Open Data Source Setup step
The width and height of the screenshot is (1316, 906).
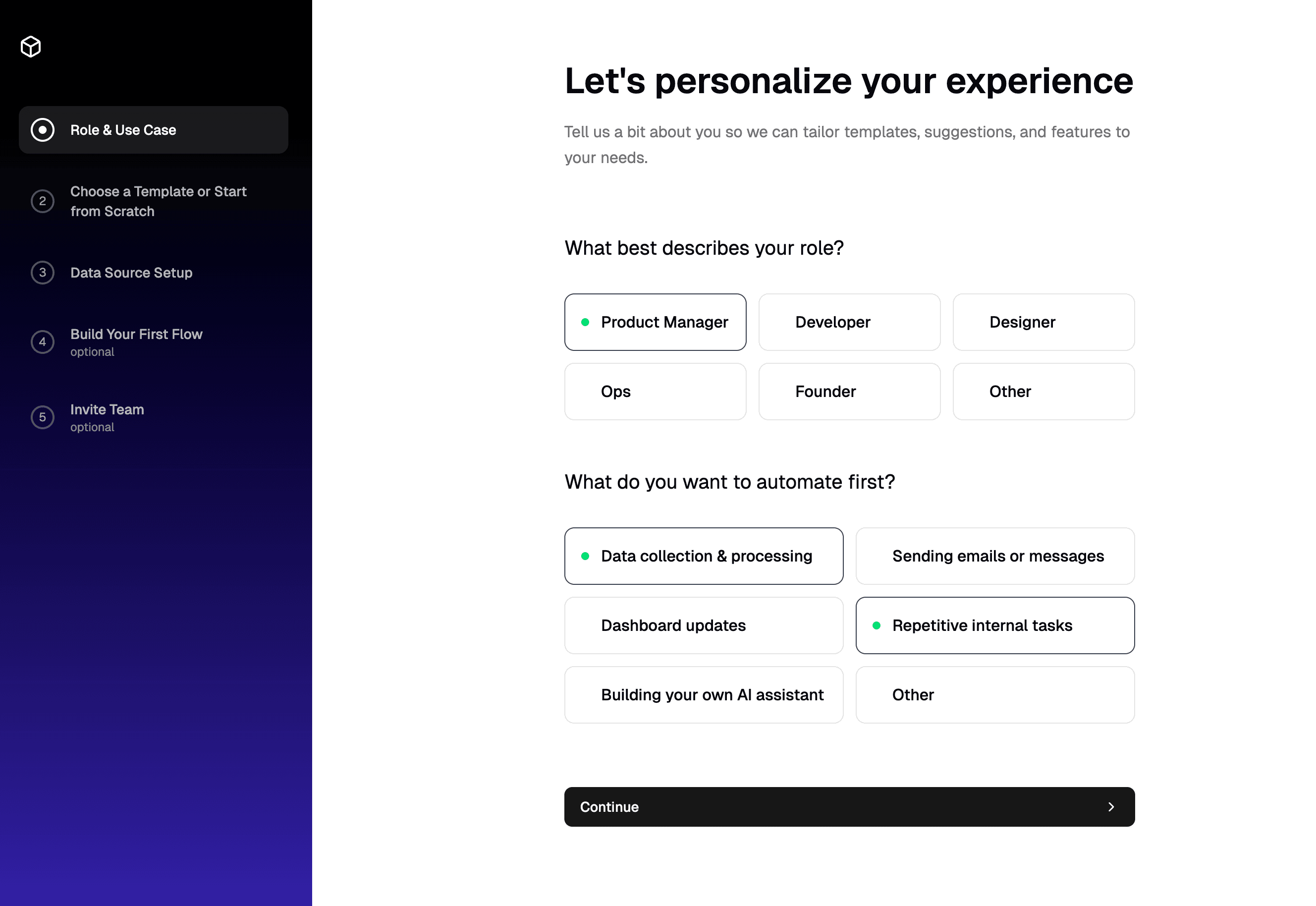tap(131, 273)
